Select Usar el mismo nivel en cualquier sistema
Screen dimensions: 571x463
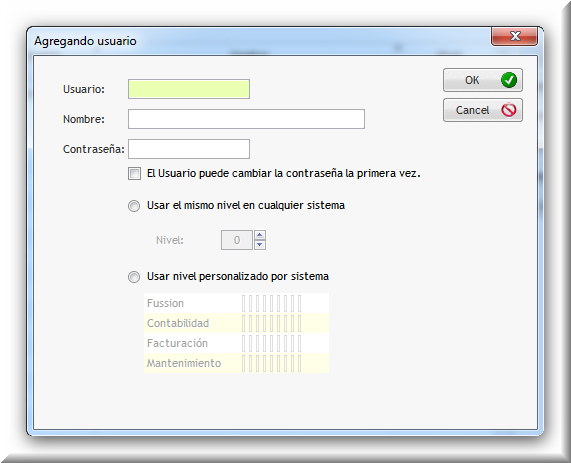[x=134, y=206]
